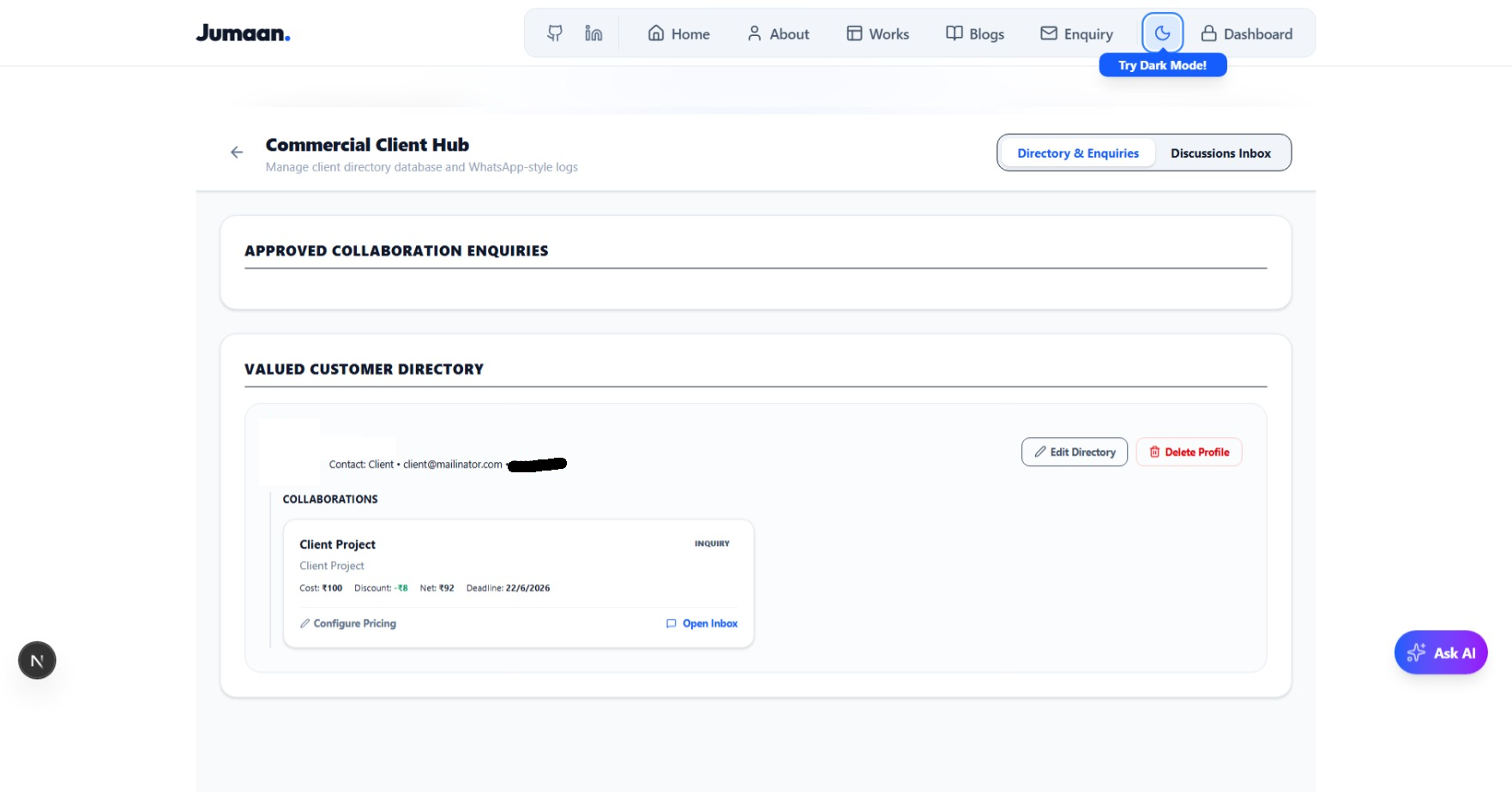Click the Next.js dev tools badge
This screenshot has height=792, width=1512.
pos(37,661)
